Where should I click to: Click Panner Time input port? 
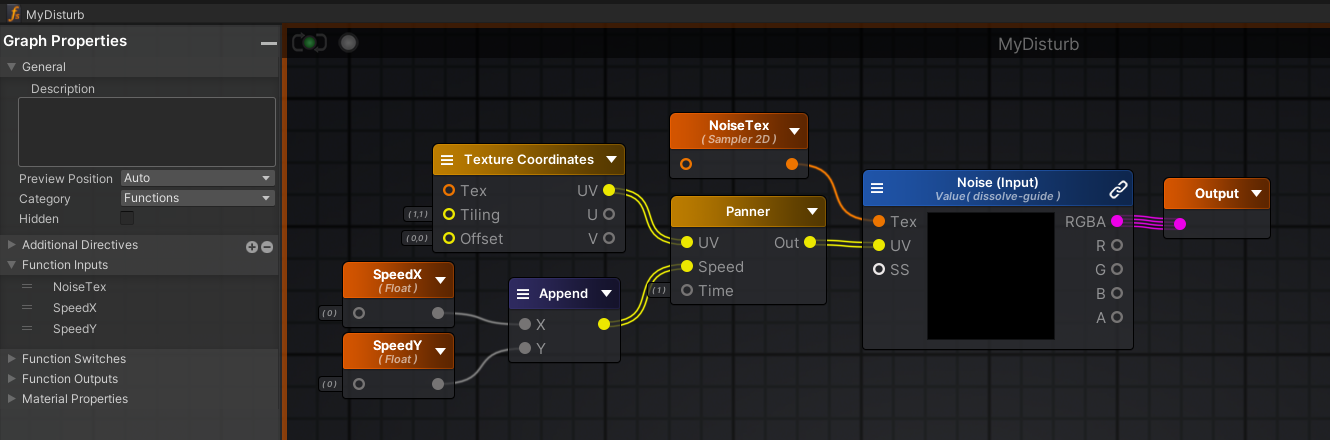point(687,290)
